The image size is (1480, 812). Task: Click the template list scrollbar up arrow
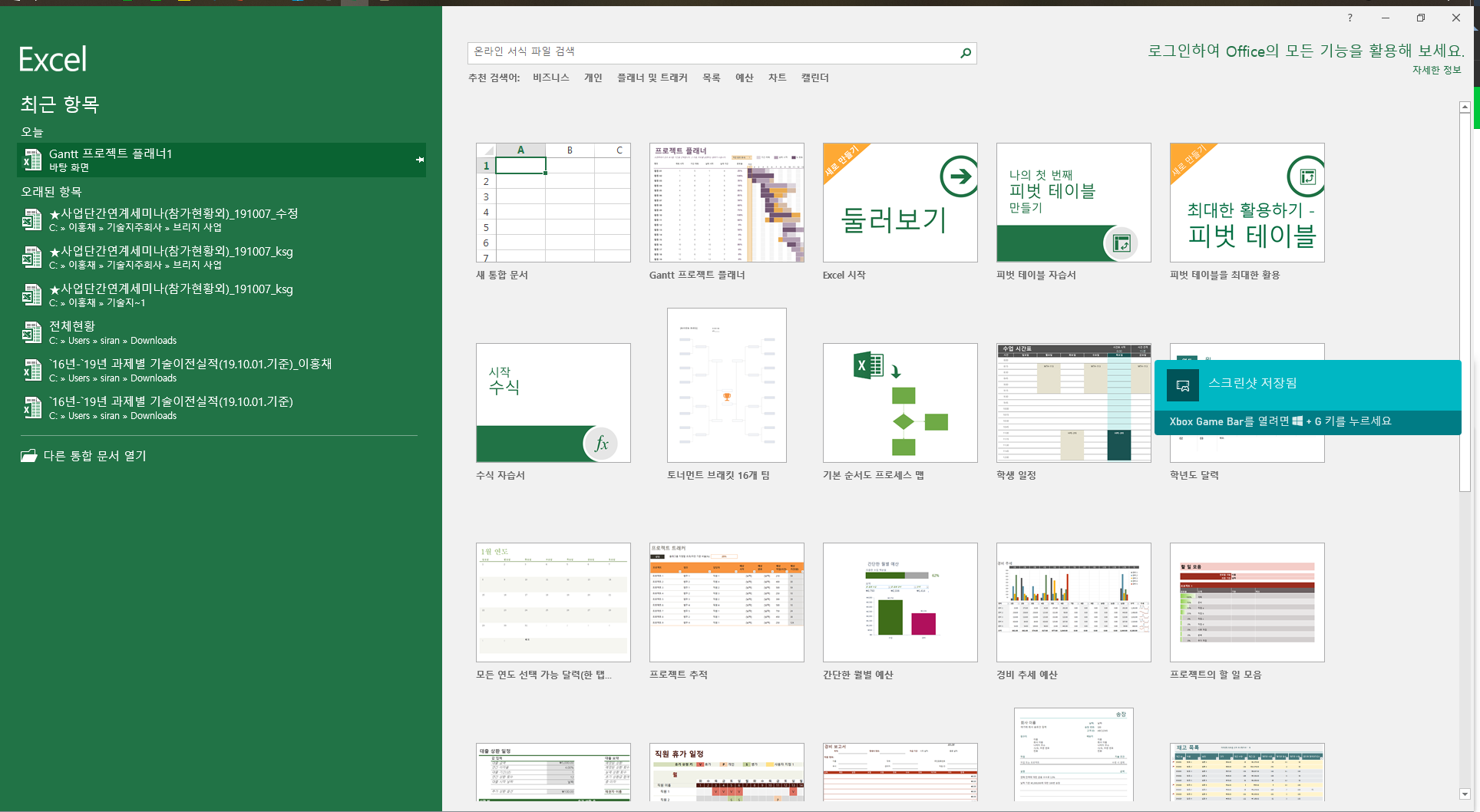pos(1465,107)
